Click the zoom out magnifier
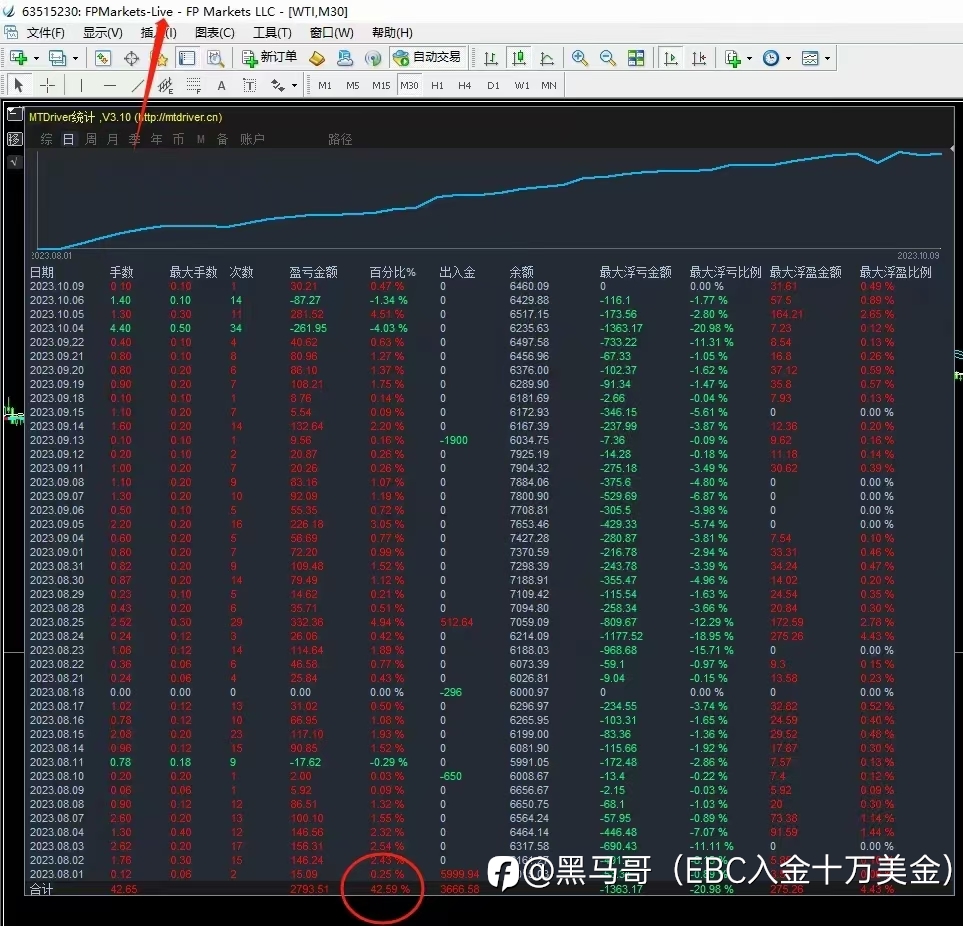 [x=607, y=58]
